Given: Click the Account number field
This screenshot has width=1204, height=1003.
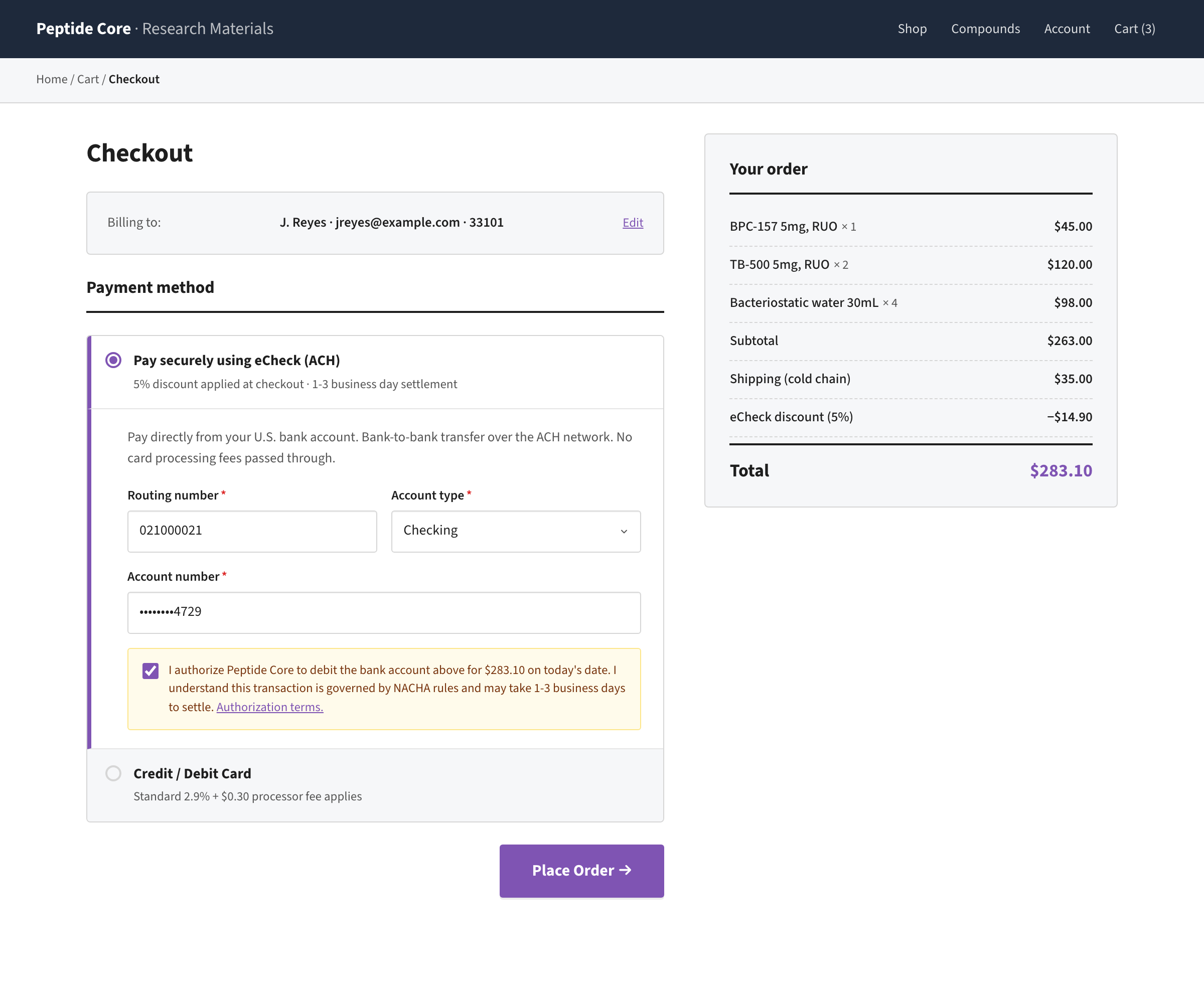Looking at the screenshot, I should coord(384,612).
